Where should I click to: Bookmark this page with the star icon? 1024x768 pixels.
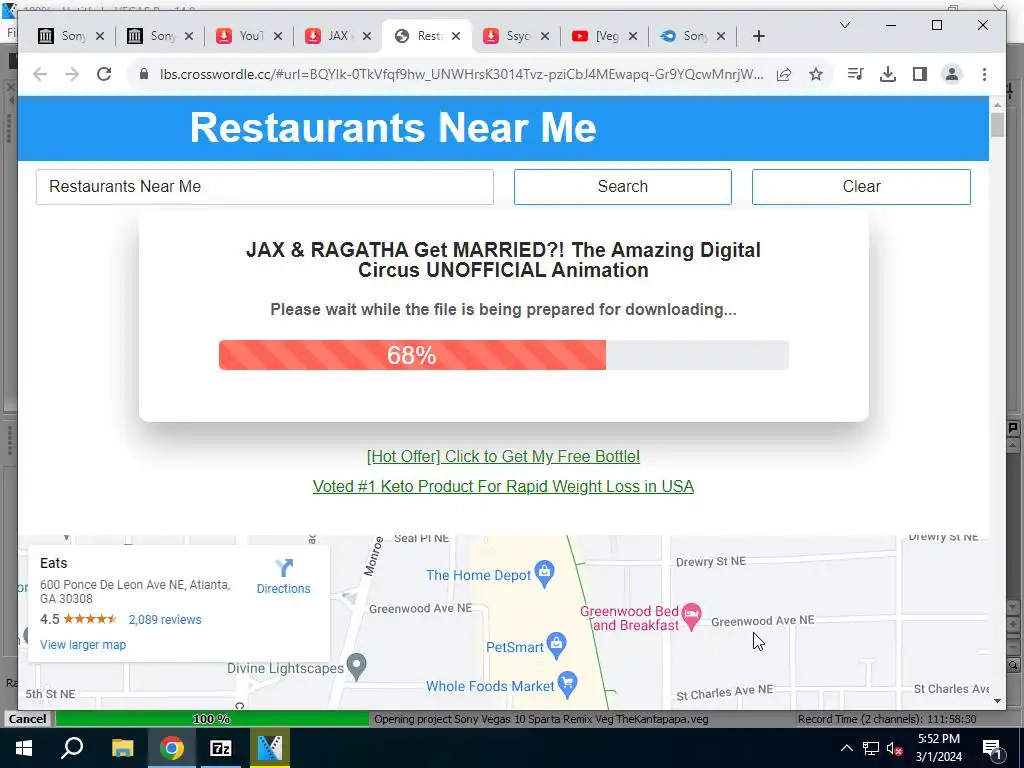tap(816, 74)
